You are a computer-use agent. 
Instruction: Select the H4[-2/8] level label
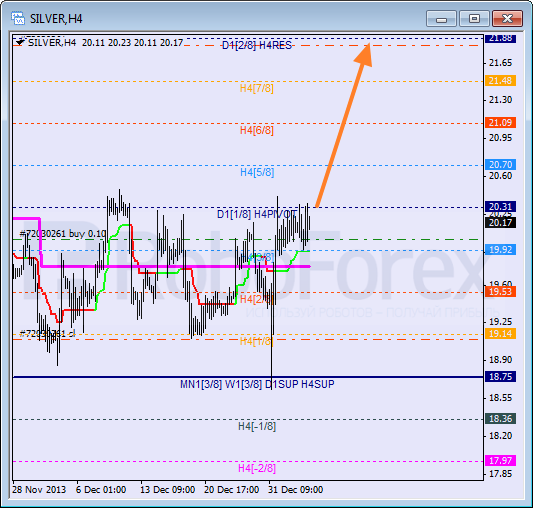(257, 469)
